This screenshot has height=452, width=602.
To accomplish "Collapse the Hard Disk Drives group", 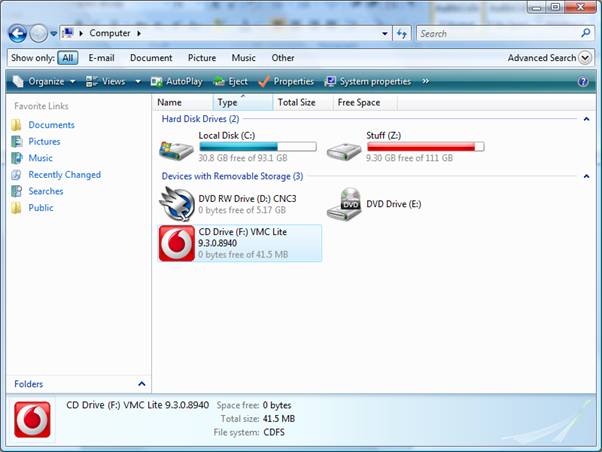I will (x=584, y=119).
